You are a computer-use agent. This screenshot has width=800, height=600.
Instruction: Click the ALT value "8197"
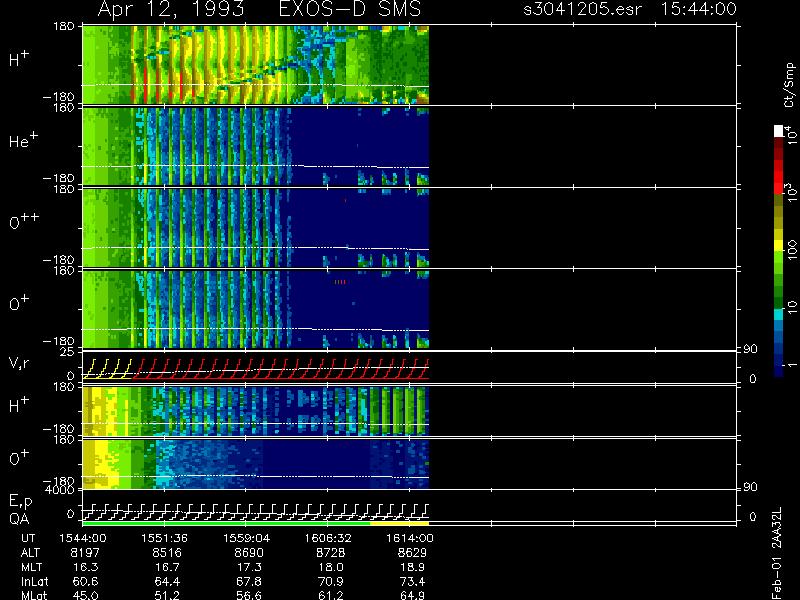pyautogui.click(x=85, y=553)
